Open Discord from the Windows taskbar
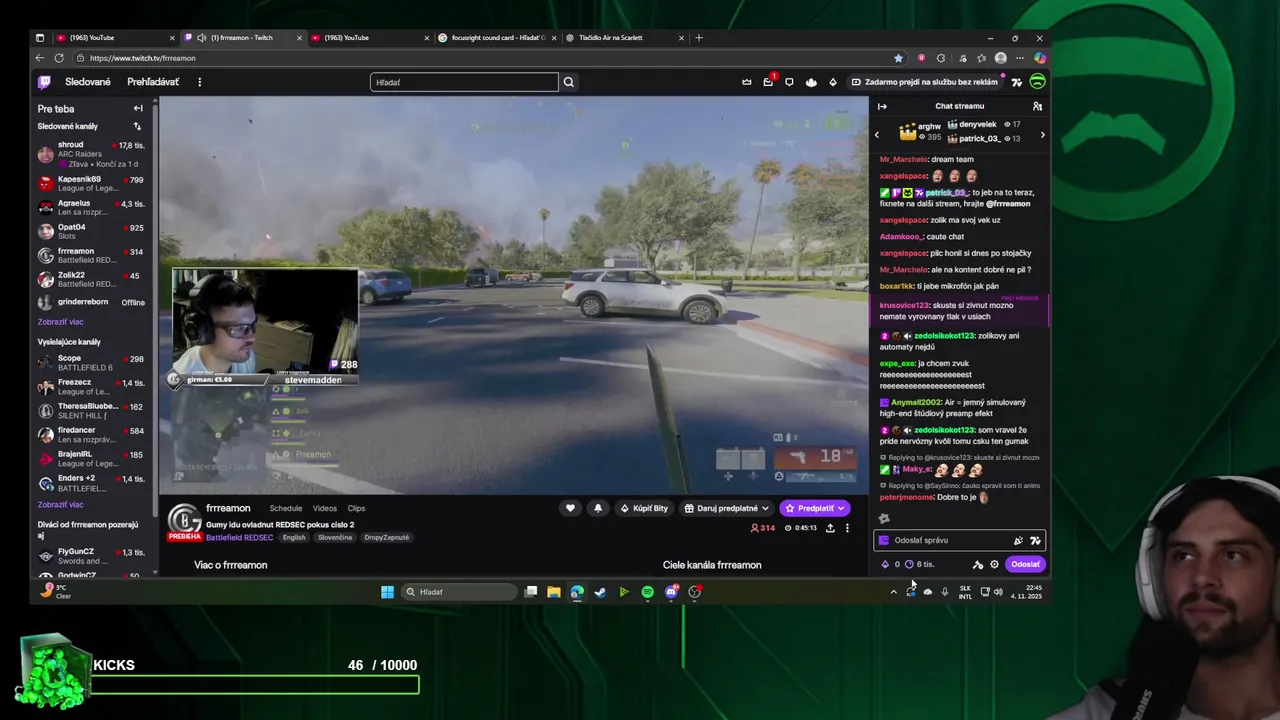1280x720 pixels. (671, 592)
